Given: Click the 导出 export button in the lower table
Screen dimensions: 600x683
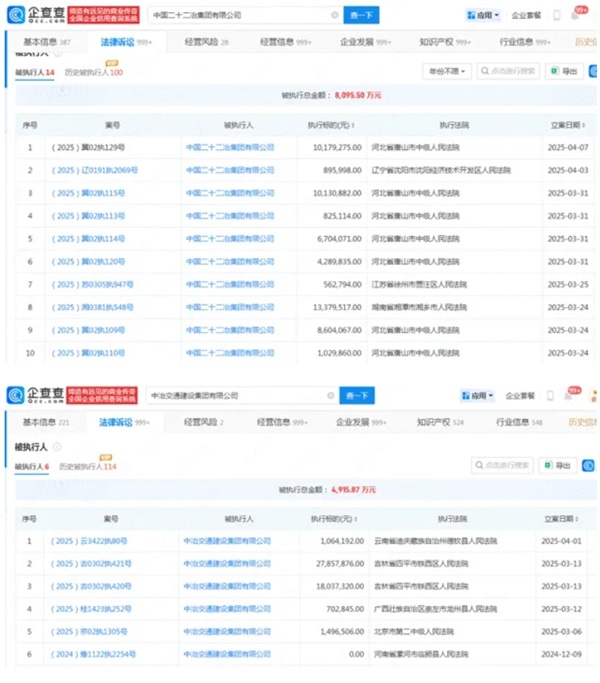Looking at the screenshot, I should 563,465.
